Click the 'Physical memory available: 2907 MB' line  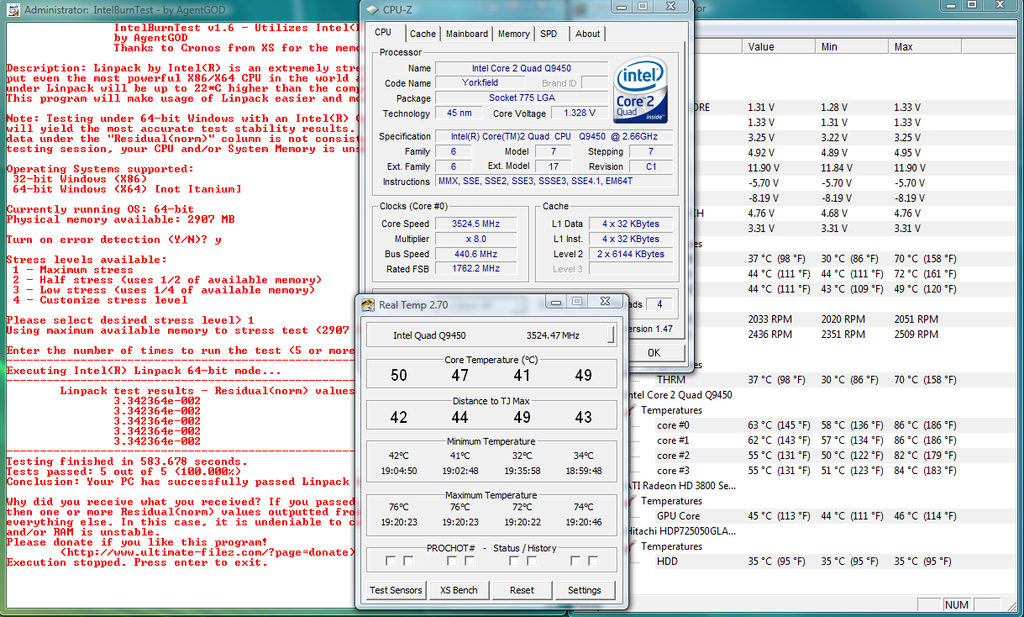click(121, 219)
